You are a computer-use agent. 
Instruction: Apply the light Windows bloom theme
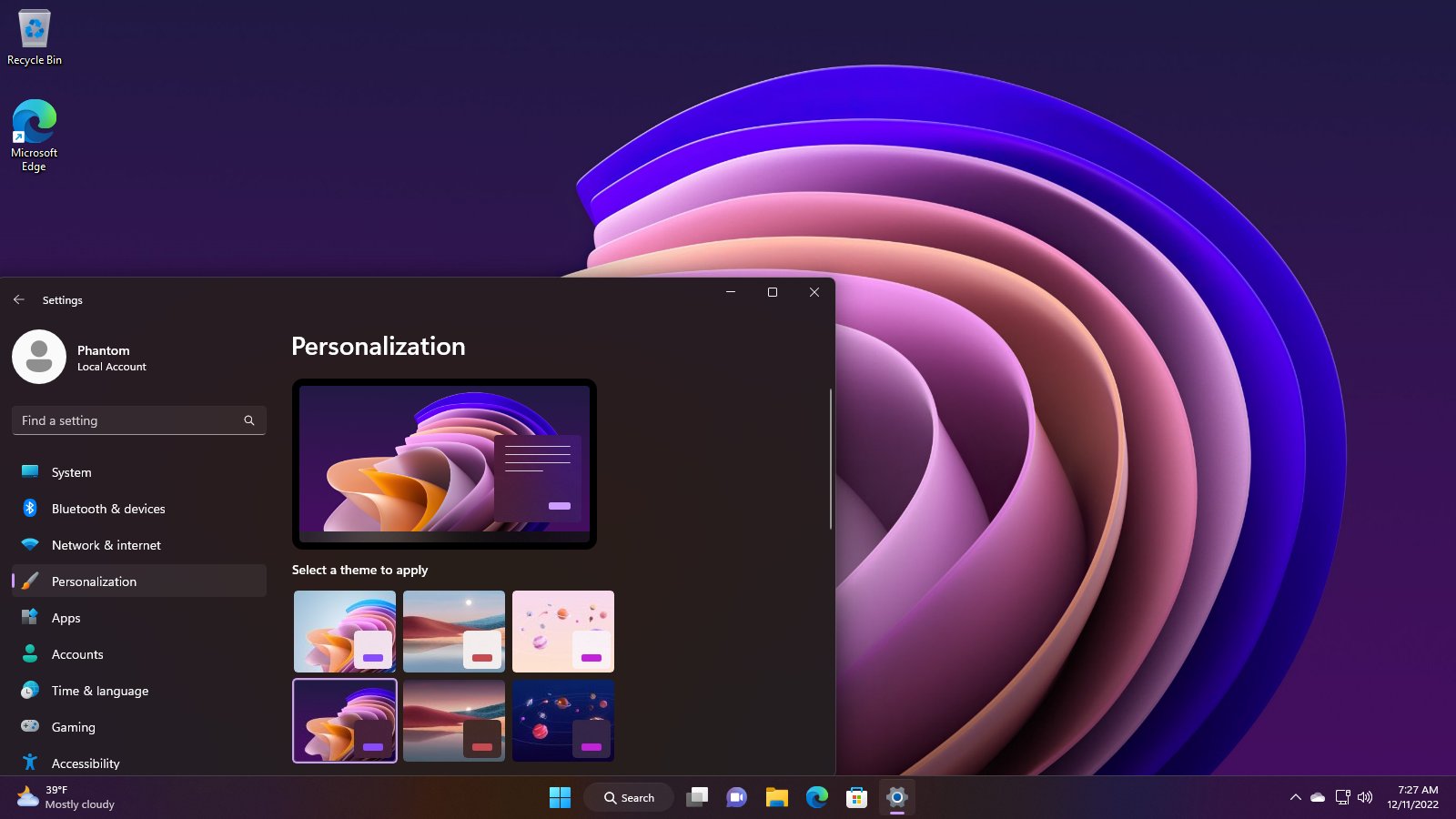[345, 632]
